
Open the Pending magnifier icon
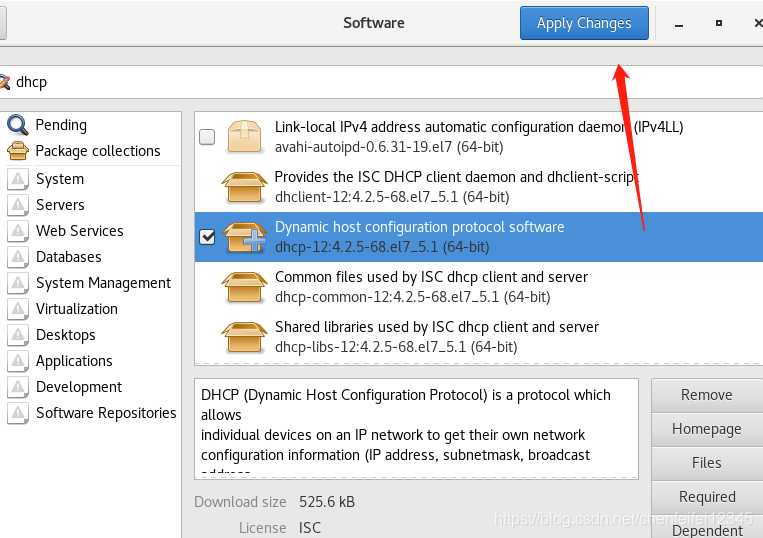18,125
